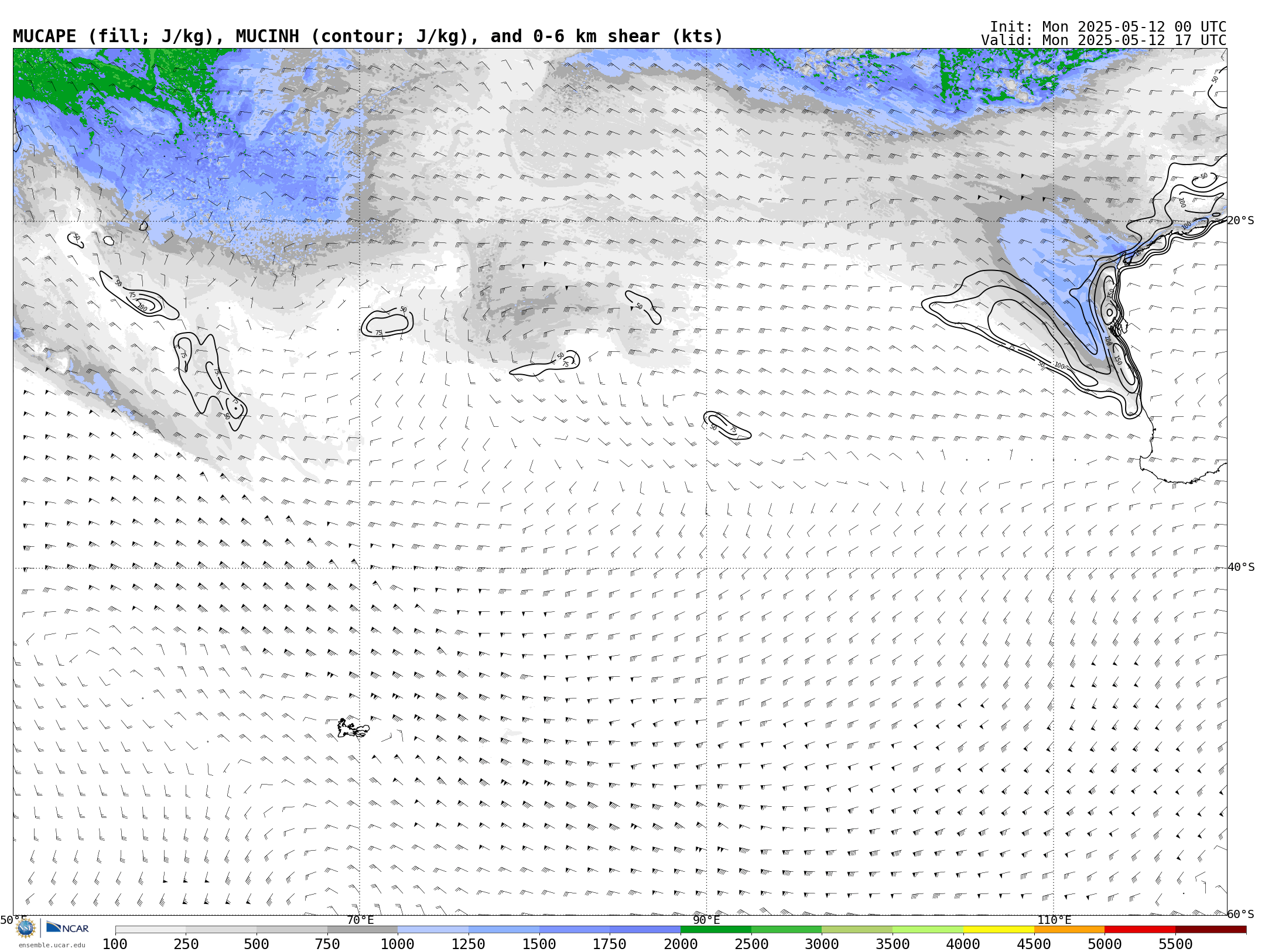Click the Init: Mon 2025-05-12 00 UTC text
This screenshot has width=1265, height=952.
(x=1108, y=27)
